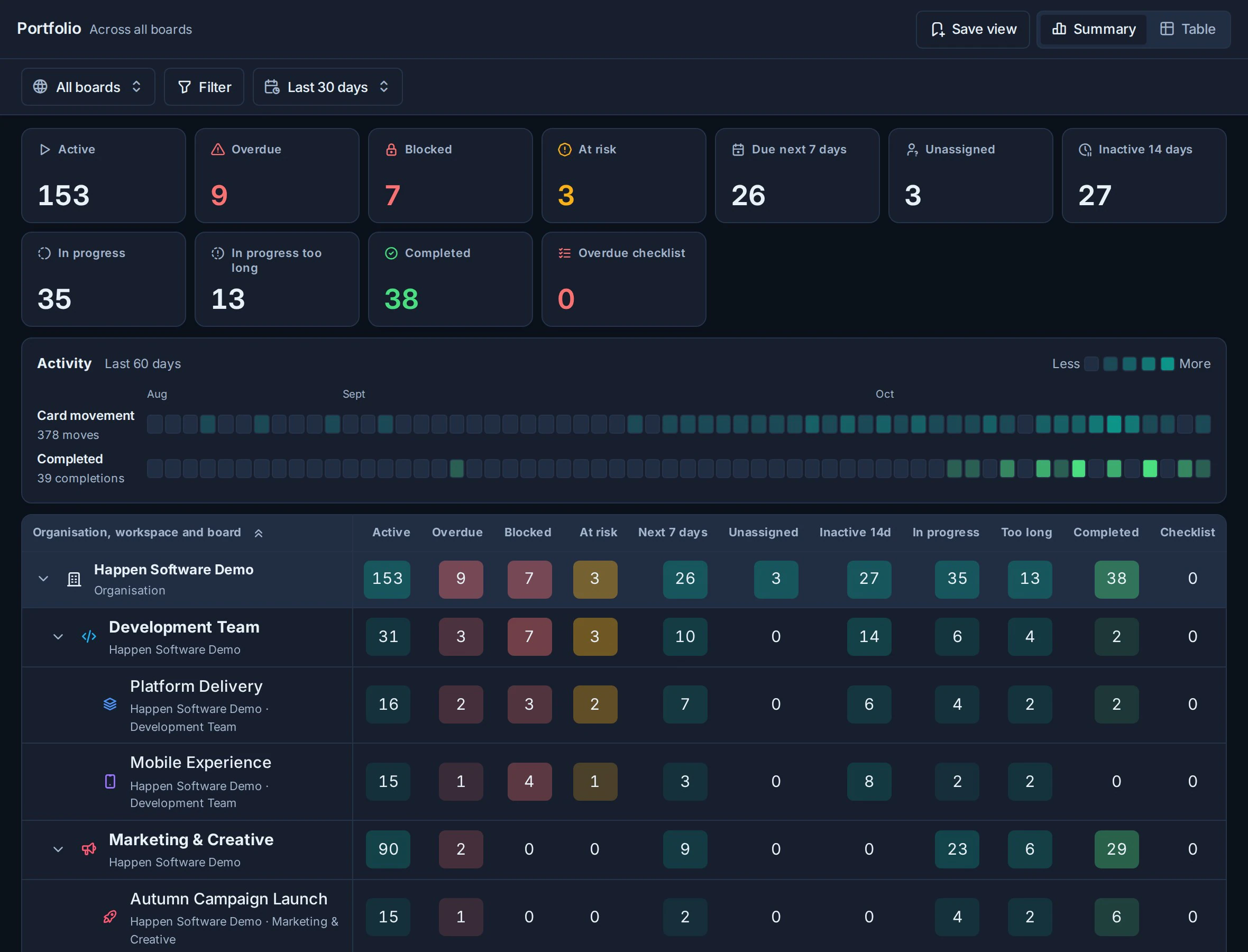Click the bookmark icon in Save view

pos(938,30)
